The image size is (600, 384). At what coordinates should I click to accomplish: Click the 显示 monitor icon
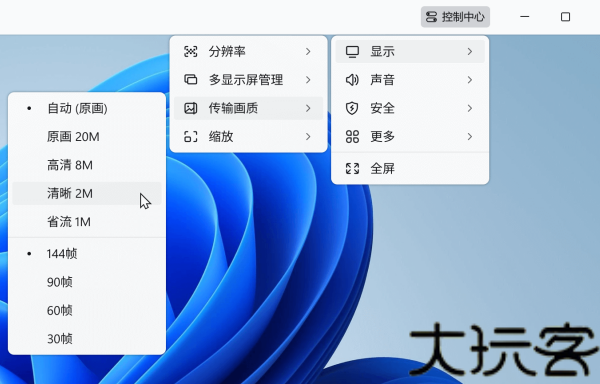tap(352, 51)
